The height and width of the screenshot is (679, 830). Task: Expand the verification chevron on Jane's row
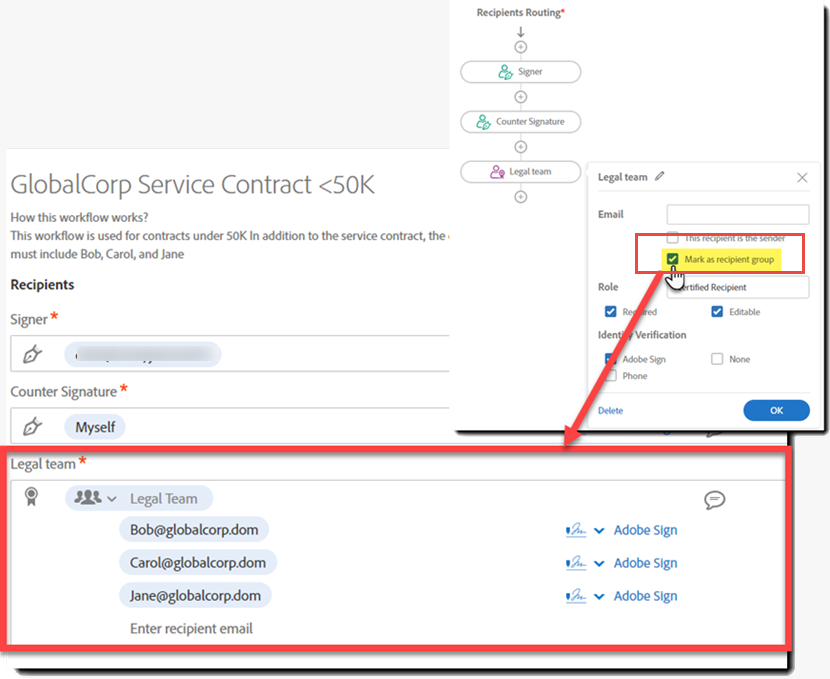click(599, 597)
